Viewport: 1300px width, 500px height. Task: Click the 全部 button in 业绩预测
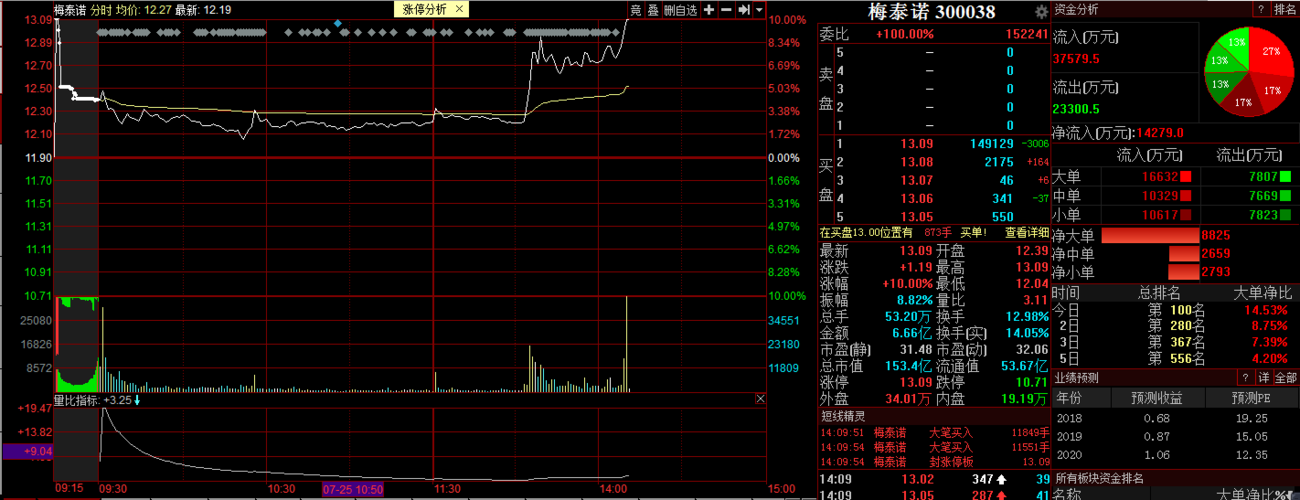[1285, 378]
